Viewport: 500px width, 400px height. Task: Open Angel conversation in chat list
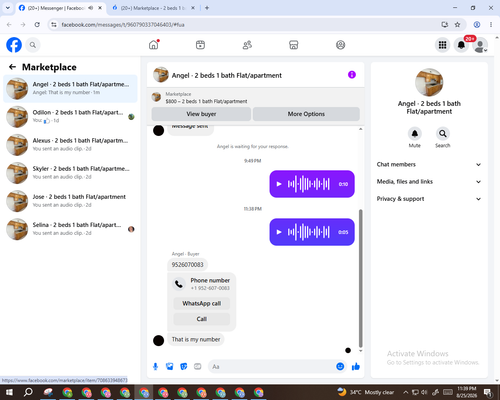pyautogui.click(x=70, y=89)
